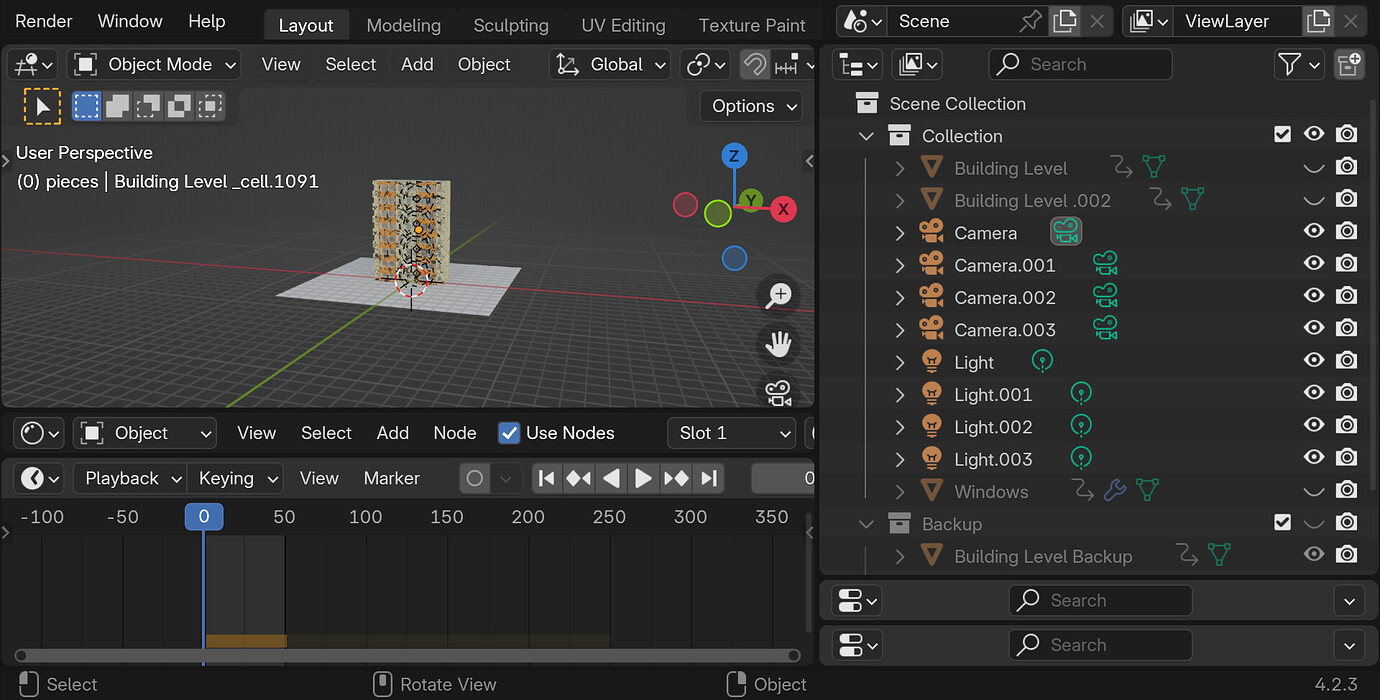Image resolution: width=1380 pixels, height=700 pixels.
Task: Open the Keying menu in timeline
Action: click(x=236, y=478)
